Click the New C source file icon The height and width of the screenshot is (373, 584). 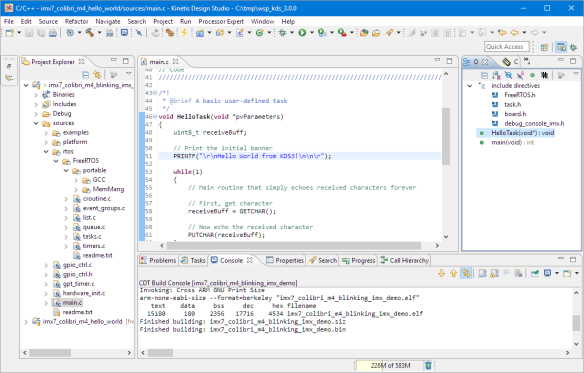pyautogui.click(x=240, y=33)
